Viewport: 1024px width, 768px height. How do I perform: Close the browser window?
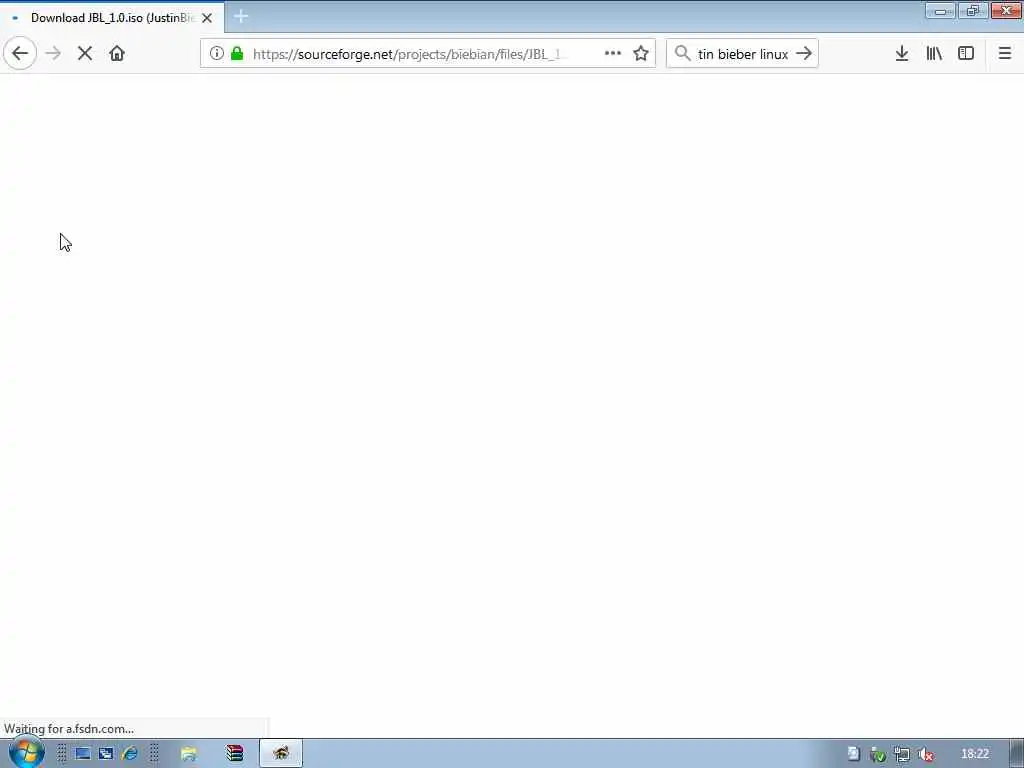coord(1006,11)
